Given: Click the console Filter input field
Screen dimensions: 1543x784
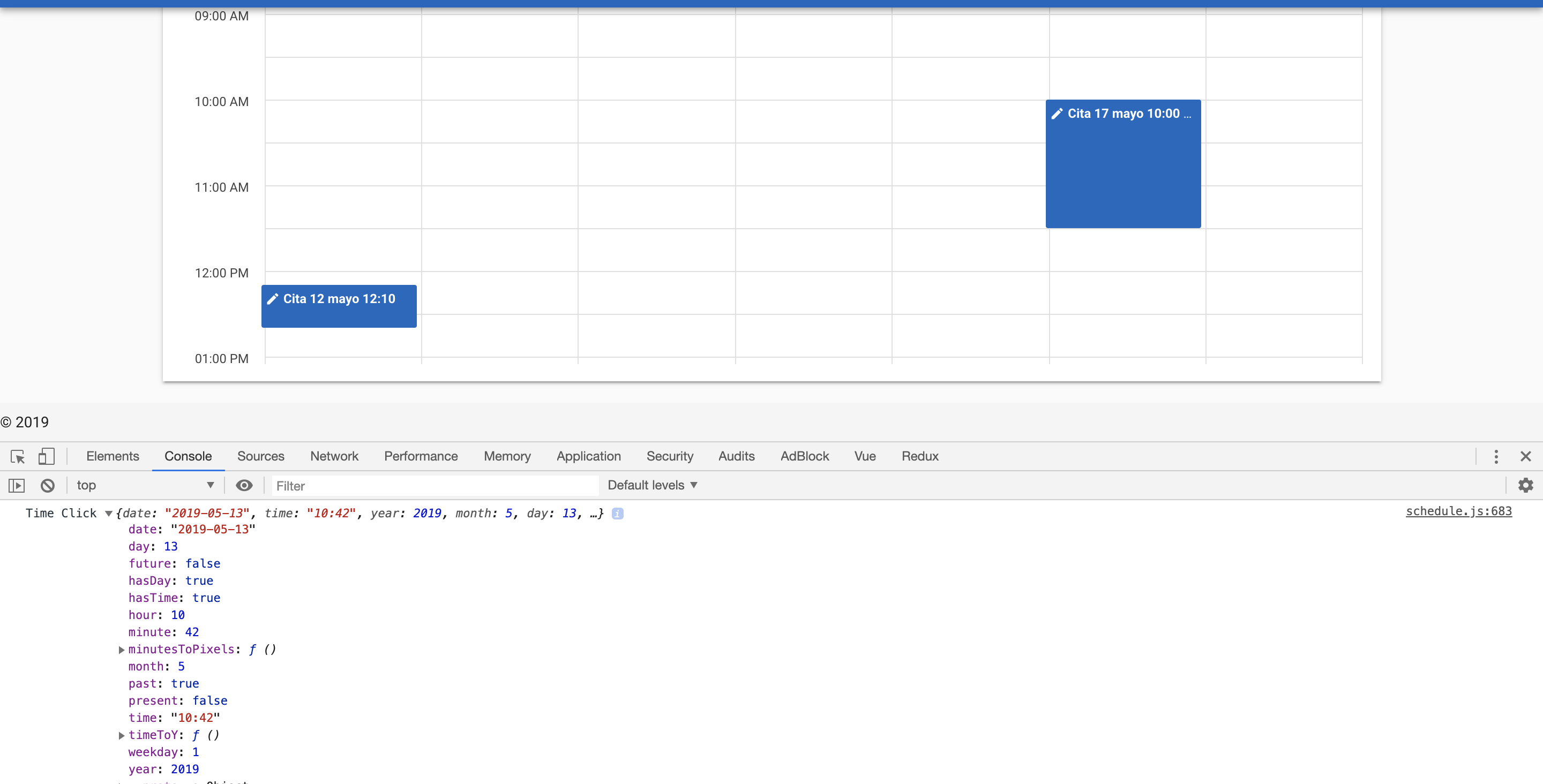Looking at the screenshot, I should point(435,486).
